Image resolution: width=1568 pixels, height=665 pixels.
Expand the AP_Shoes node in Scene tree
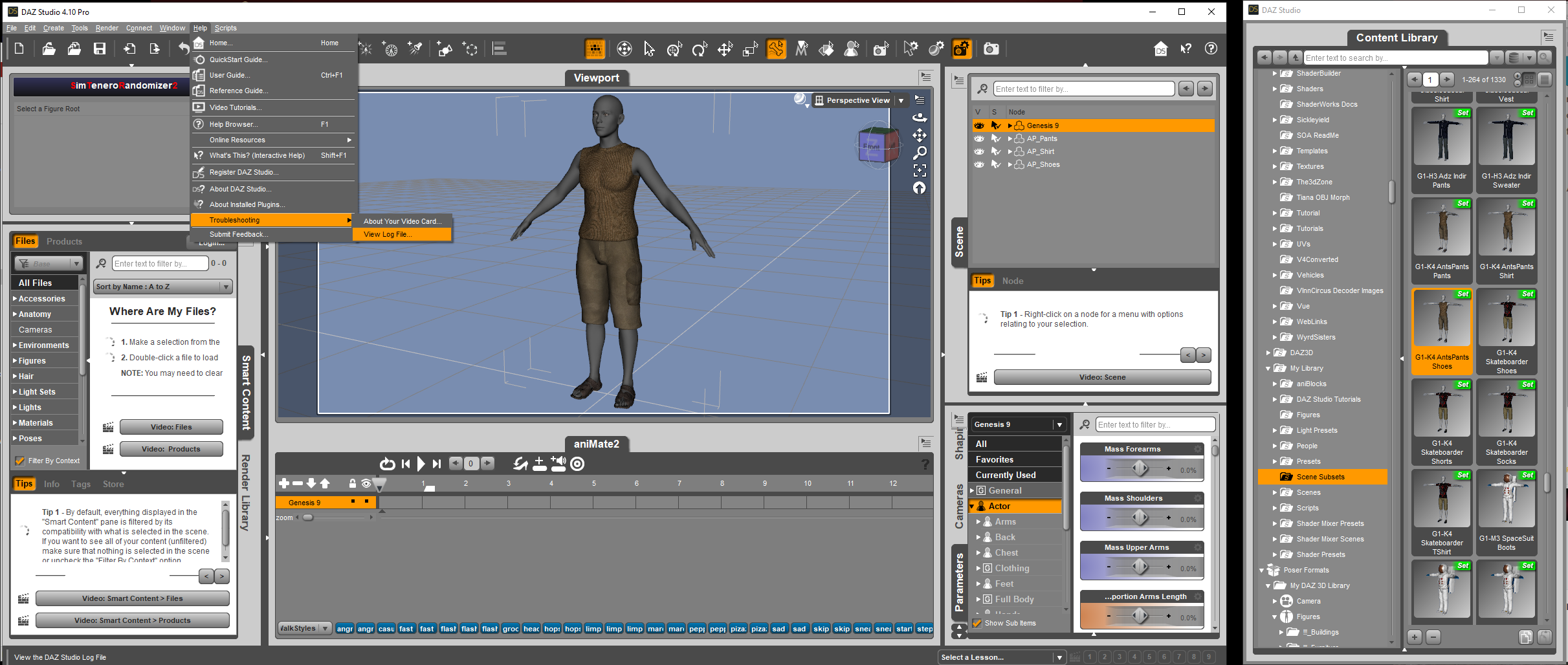[x=1010, y=164]
